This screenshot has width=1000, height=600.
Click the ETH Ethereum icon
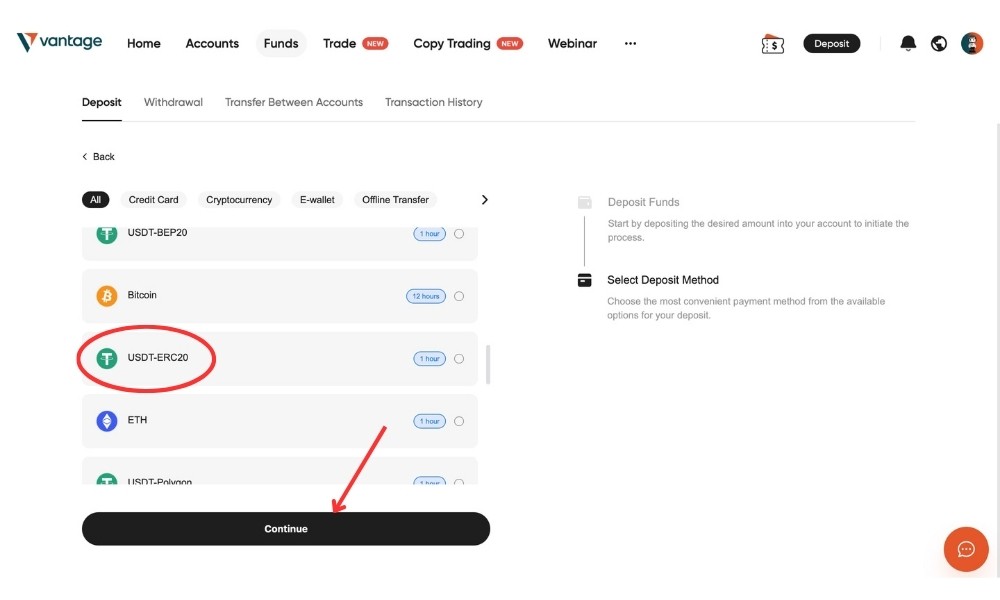pos(107,421)
